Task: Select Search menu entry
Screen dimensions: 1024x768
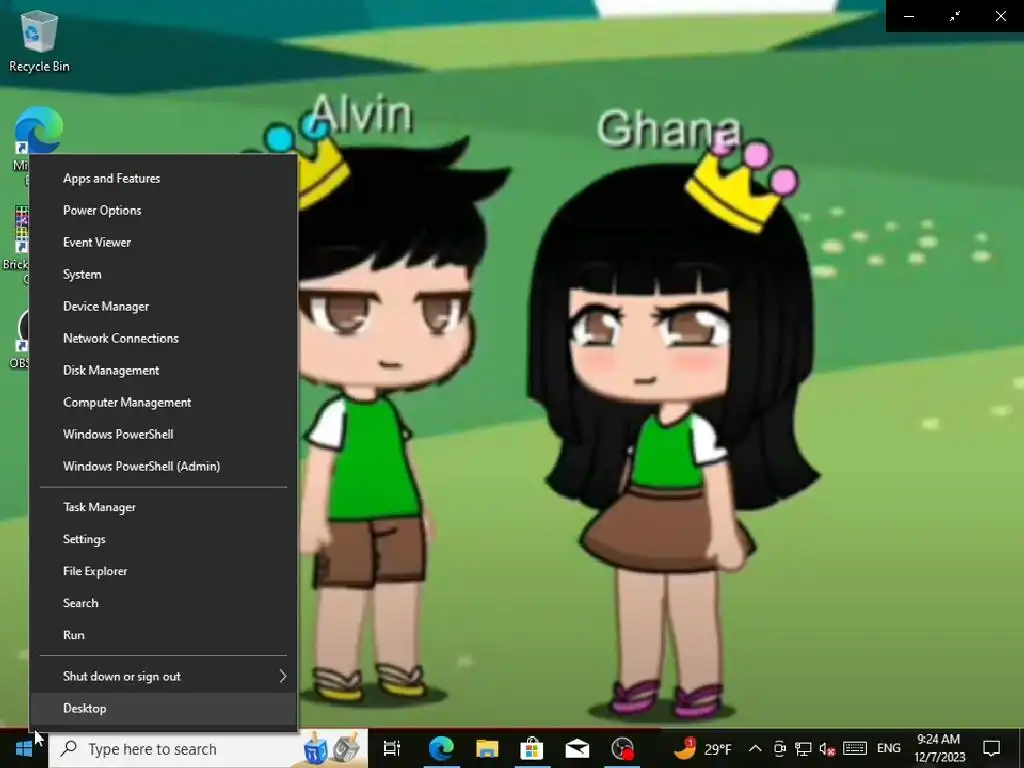Action: pyautogui.click(x=163, y=603)
